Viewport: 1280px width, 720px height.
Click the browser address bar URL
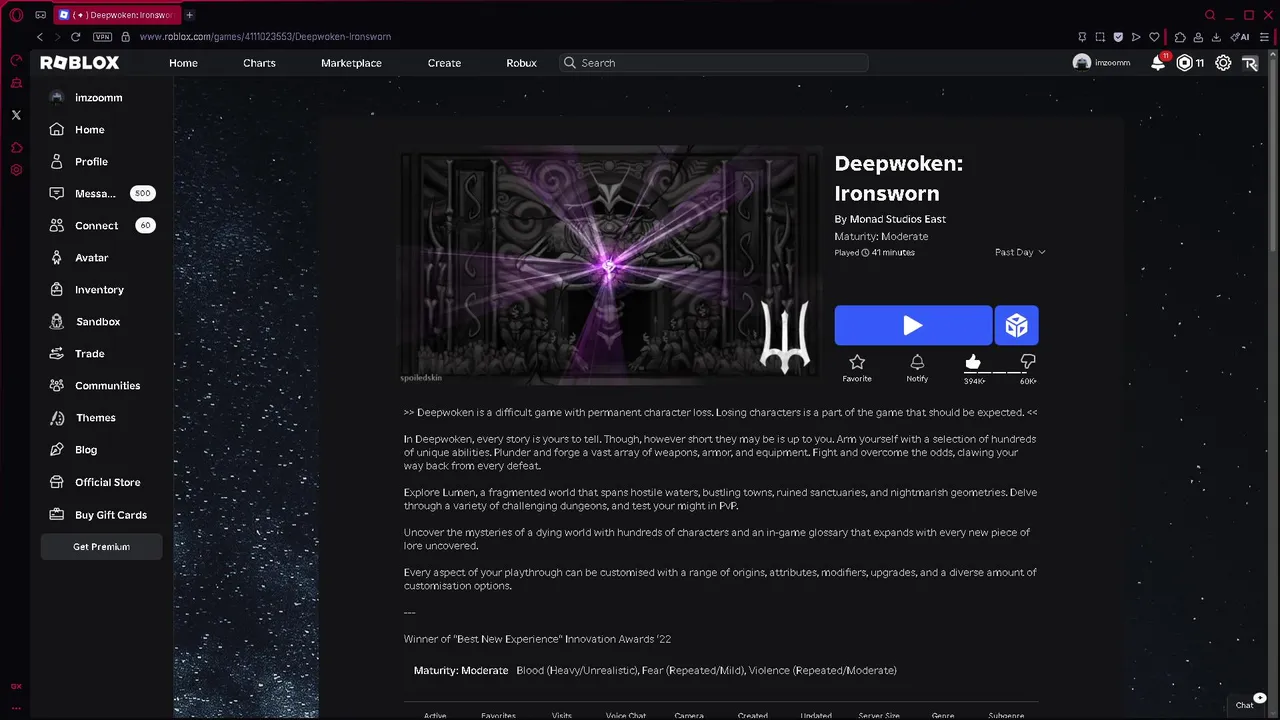(265, 37)
